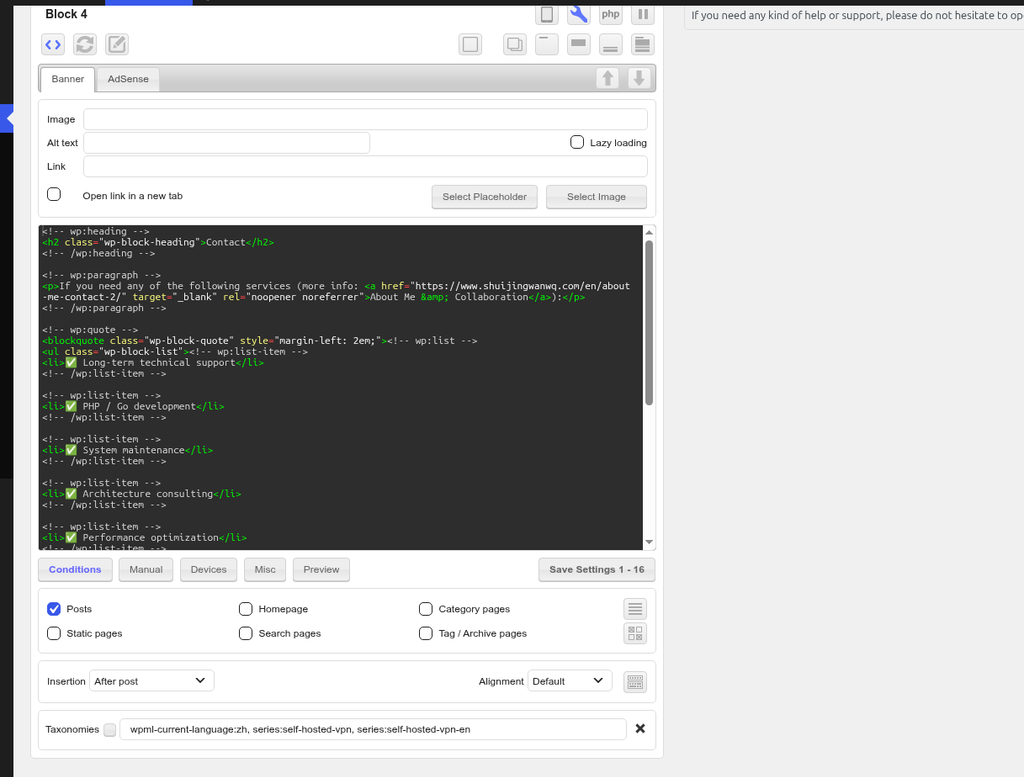Check Open link in a new tab
The width and height of the screenshot is (1024, 777).
point(54,195)
